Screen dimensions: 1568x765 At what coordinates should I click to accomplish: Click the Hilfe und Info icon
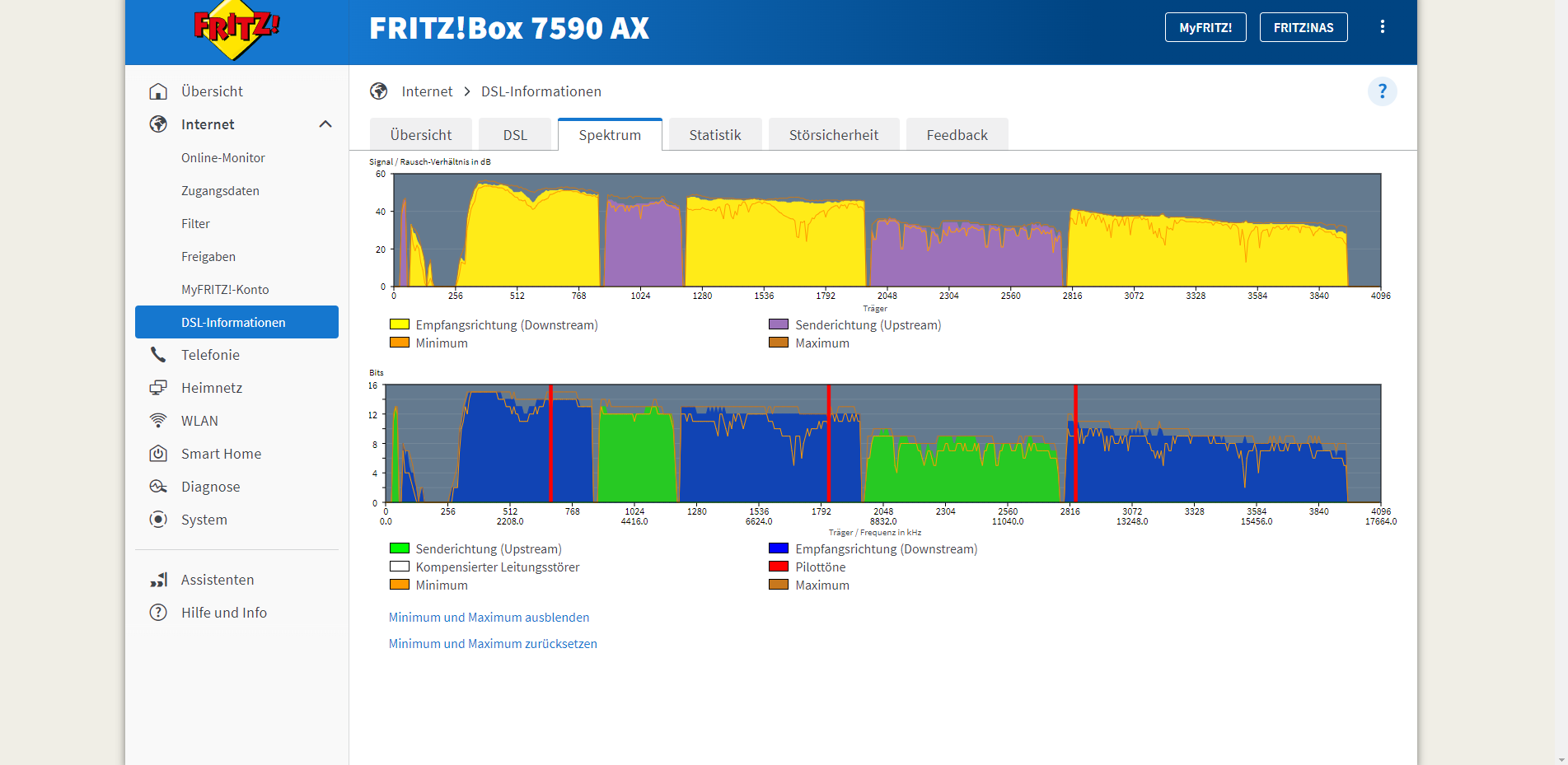tap(158, 613)
